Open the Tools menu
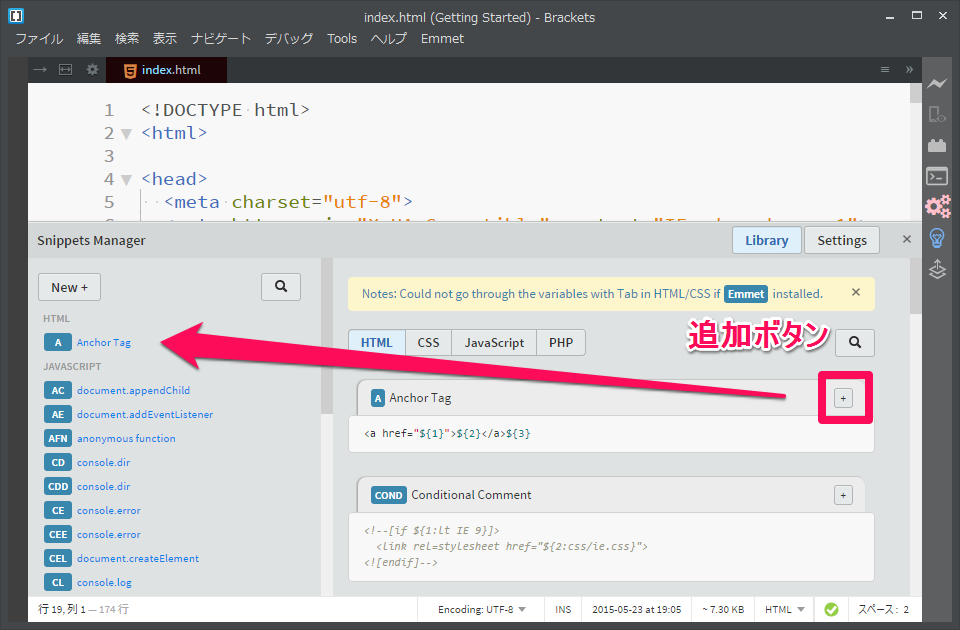 coord(342,39)
